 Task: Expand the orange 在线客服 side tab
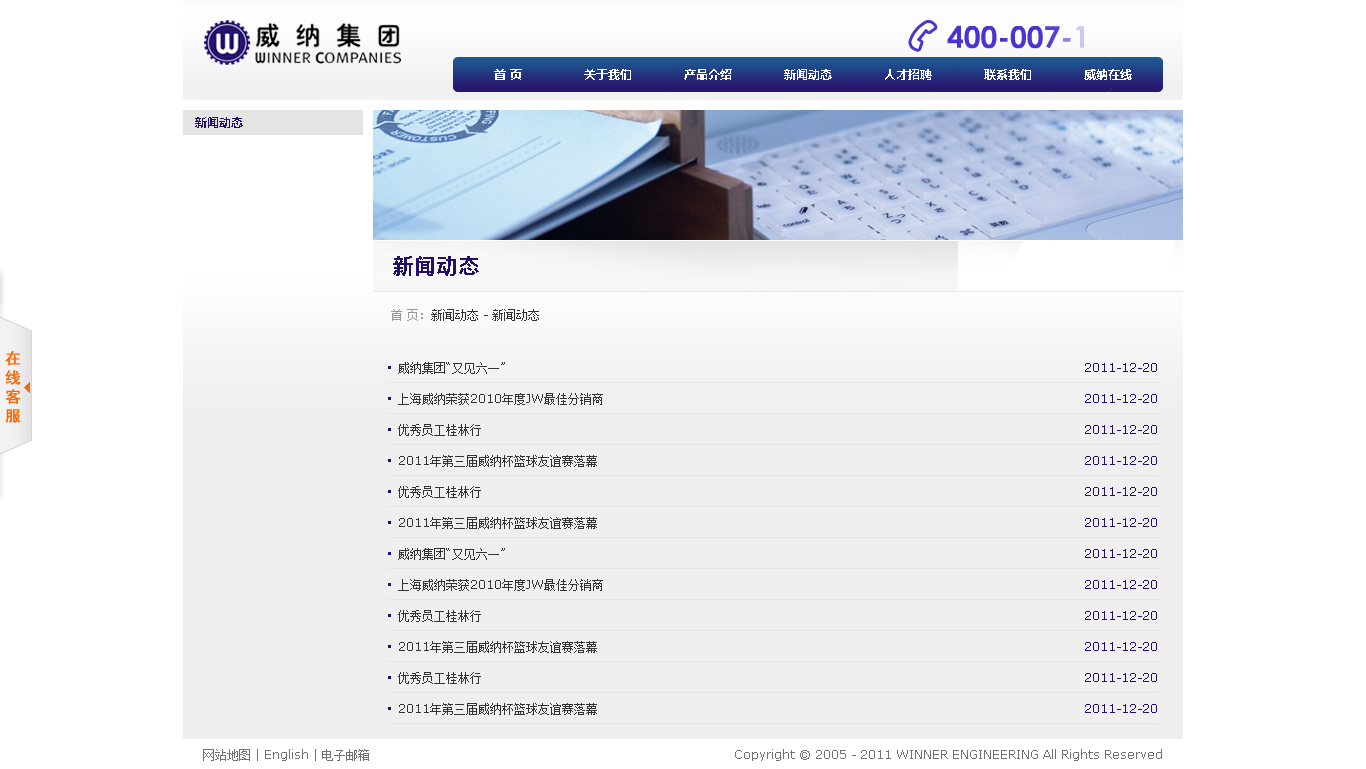click(x=15, y=386)
